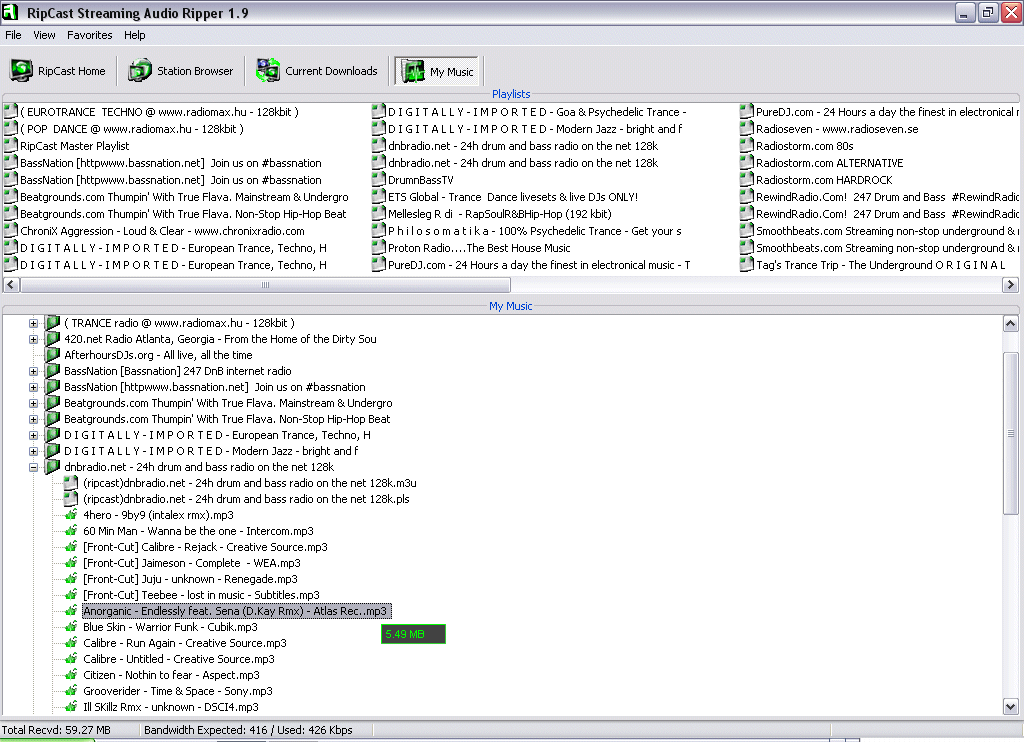Screen dimensions: 1024x742
Task: Open the Favorites menu
Action: (x=89, y=35)
